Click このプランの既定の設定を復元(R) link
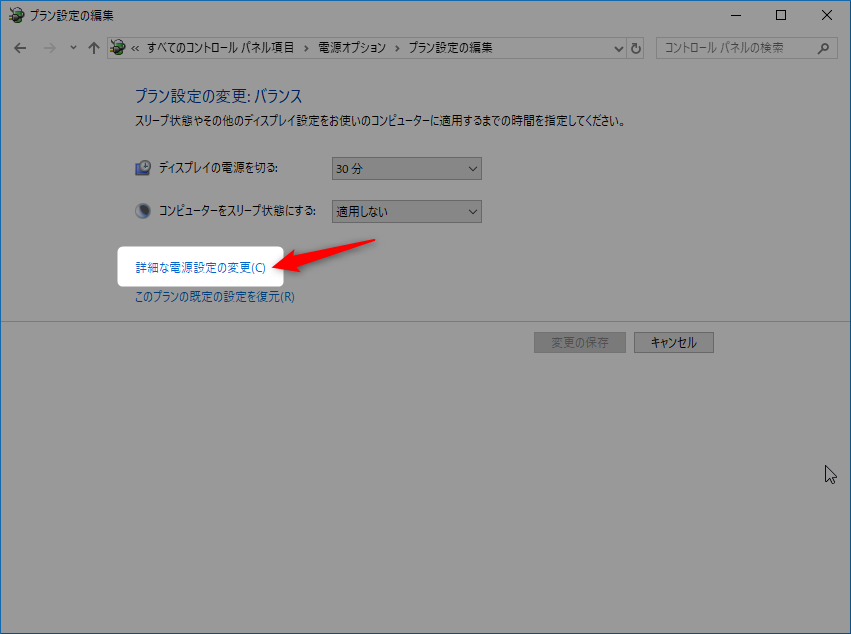The height and width of the screenshot is (634, 851). [x=215, y=297]
